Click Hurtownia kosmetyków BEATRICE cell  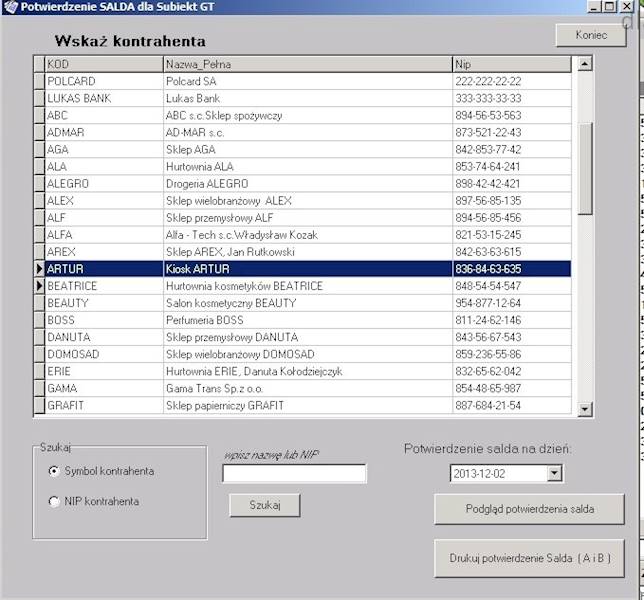pos(308,286)
